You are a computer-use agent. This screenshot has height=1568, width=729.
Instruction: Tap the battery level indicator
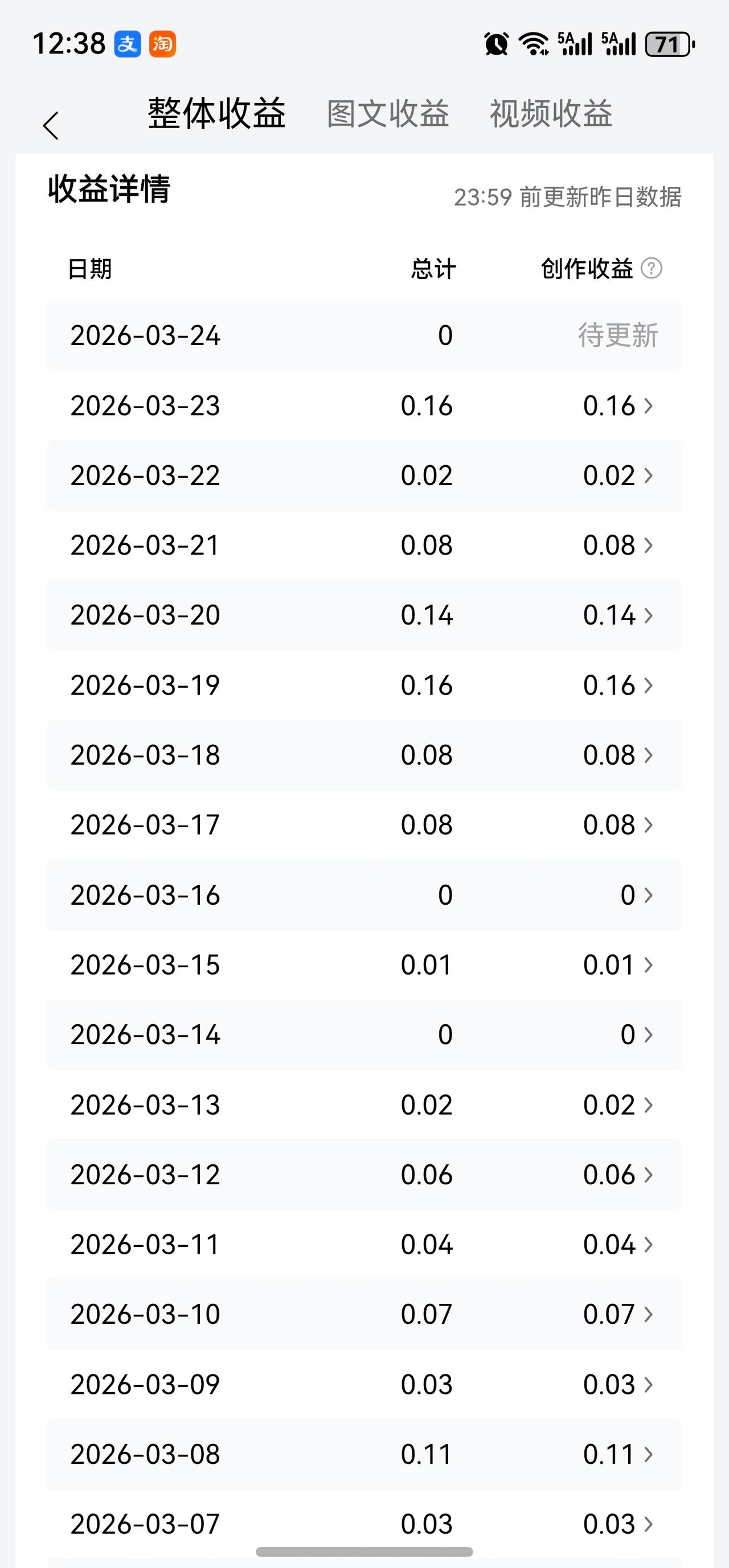point(669,44)
